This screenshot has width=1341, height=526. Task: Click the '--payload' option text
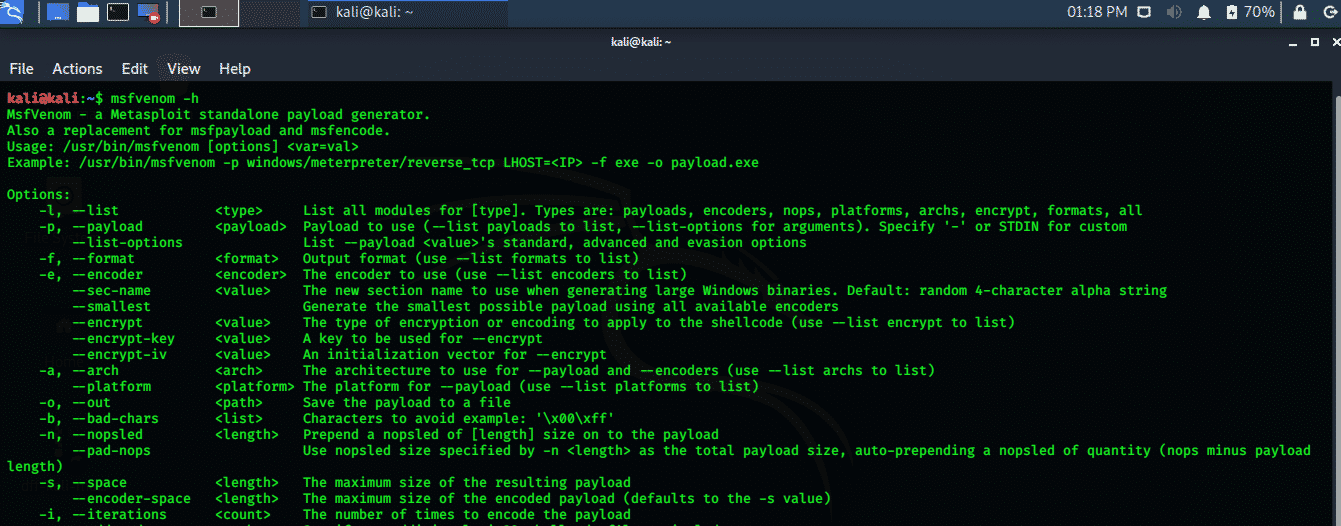pyautogui.click(x=107, y=227)
